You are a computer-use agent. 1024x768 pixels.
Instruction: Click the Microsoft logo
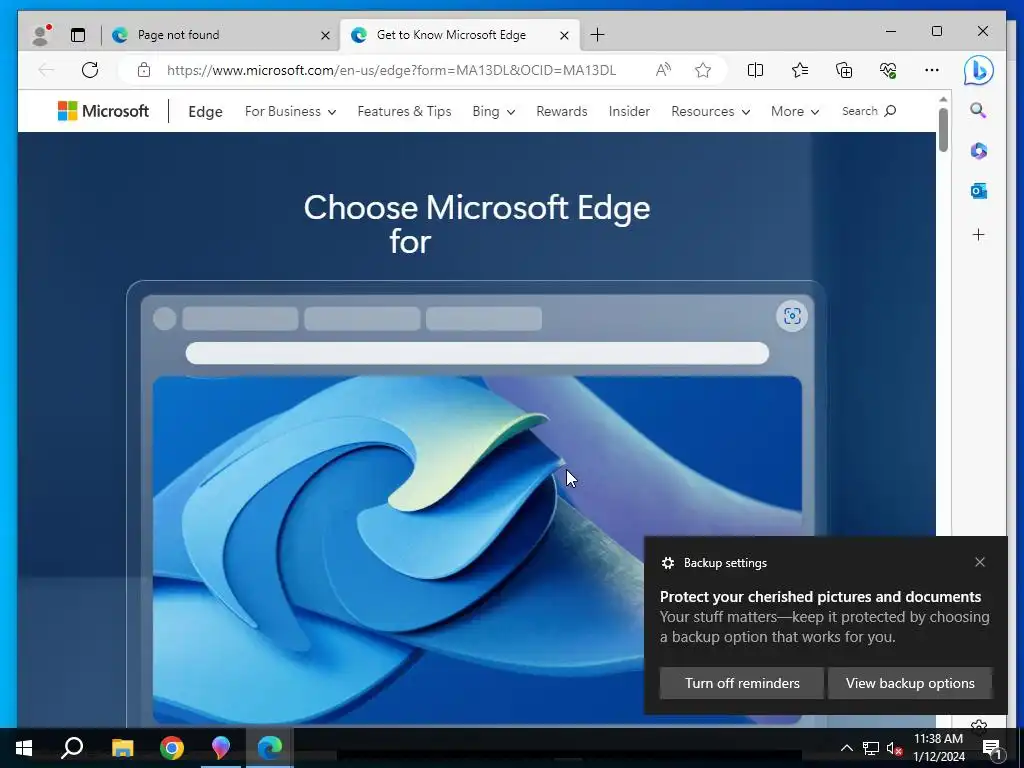point(103,111)
